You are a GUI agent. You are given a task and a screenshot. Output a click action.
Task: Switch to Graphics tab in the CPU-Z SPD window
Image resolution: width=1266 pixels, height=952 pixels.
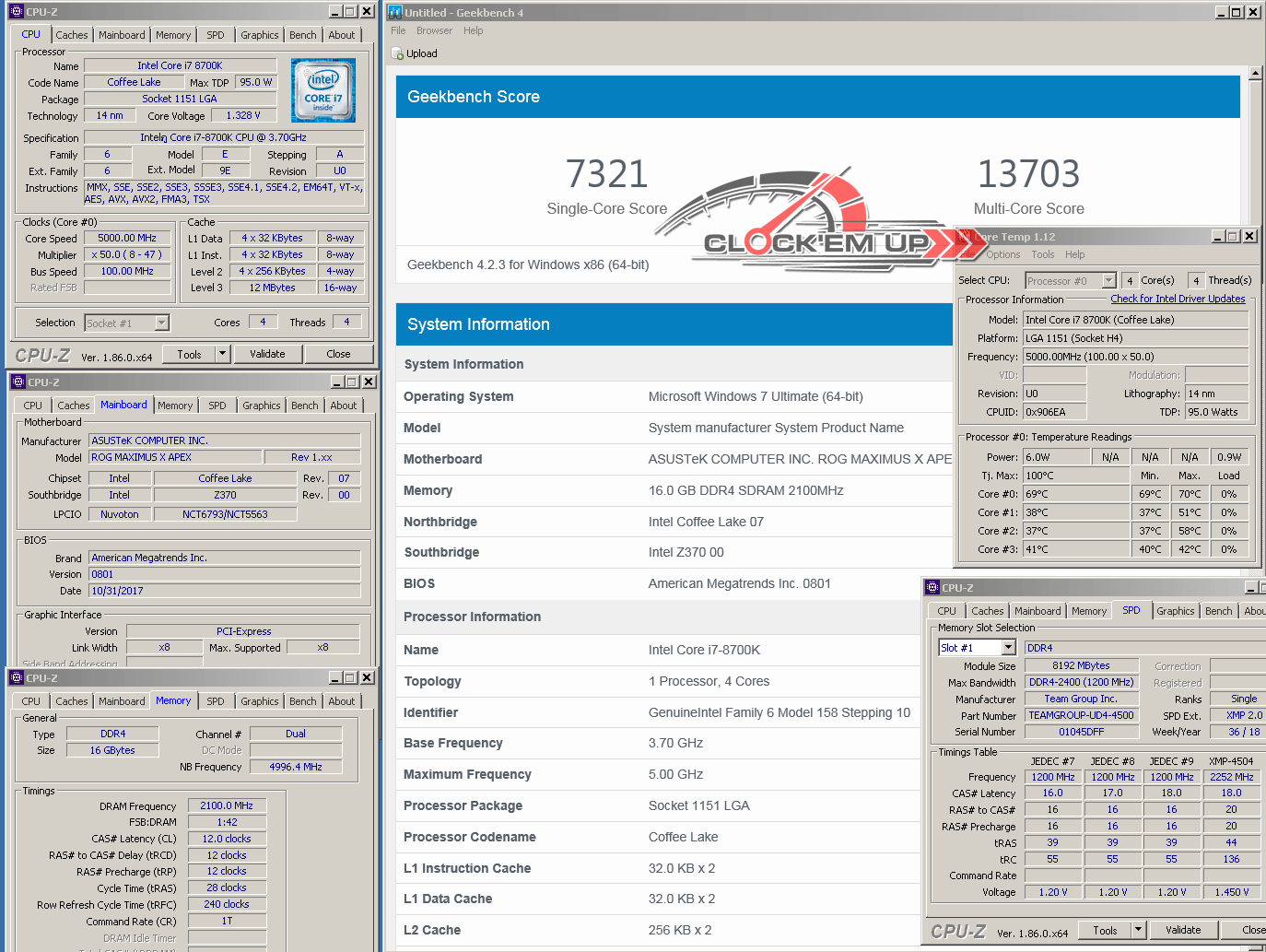pyautogui.click(x=1175, y=611)
